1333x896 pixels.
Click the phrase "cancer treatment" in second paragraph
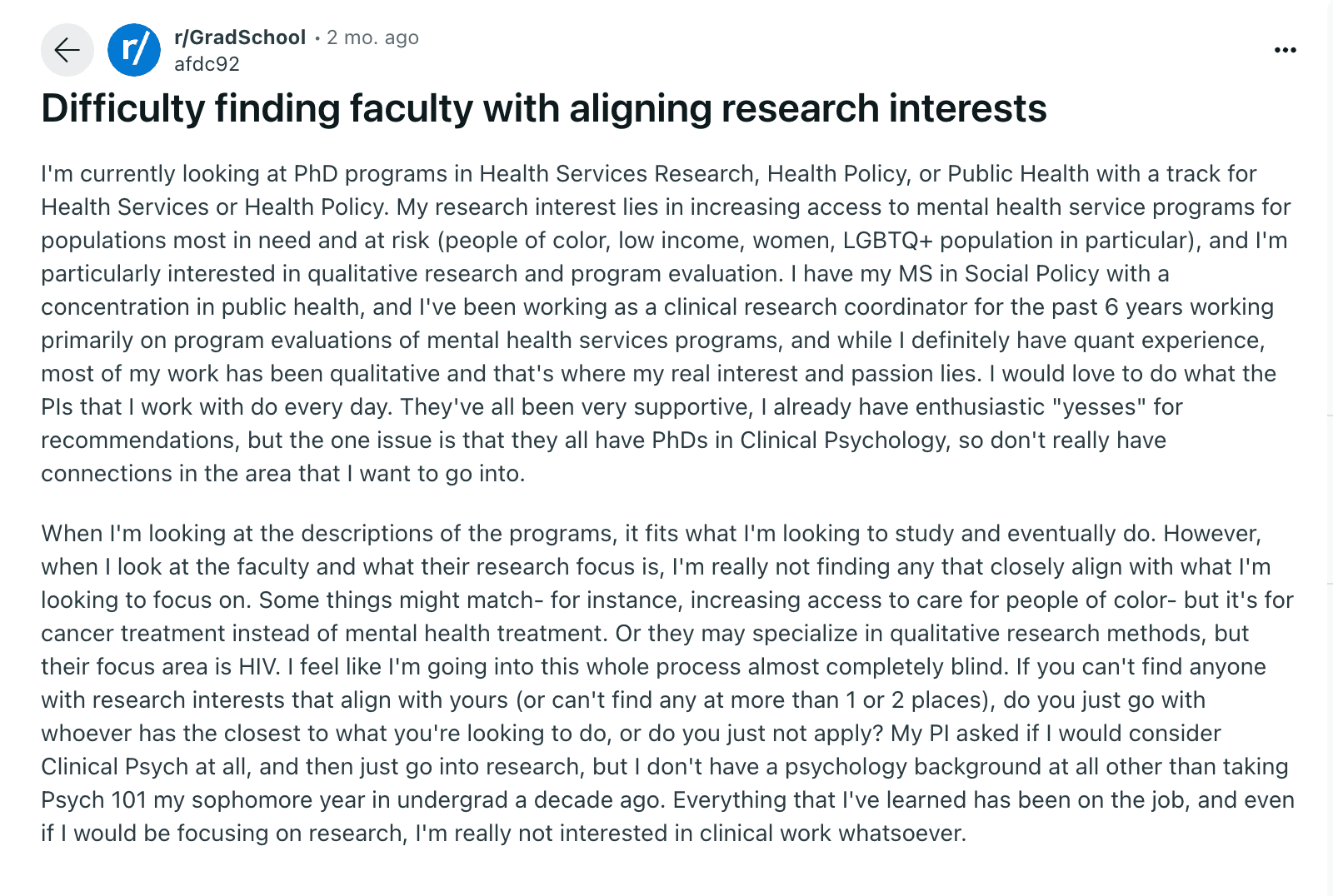point(132,633)
